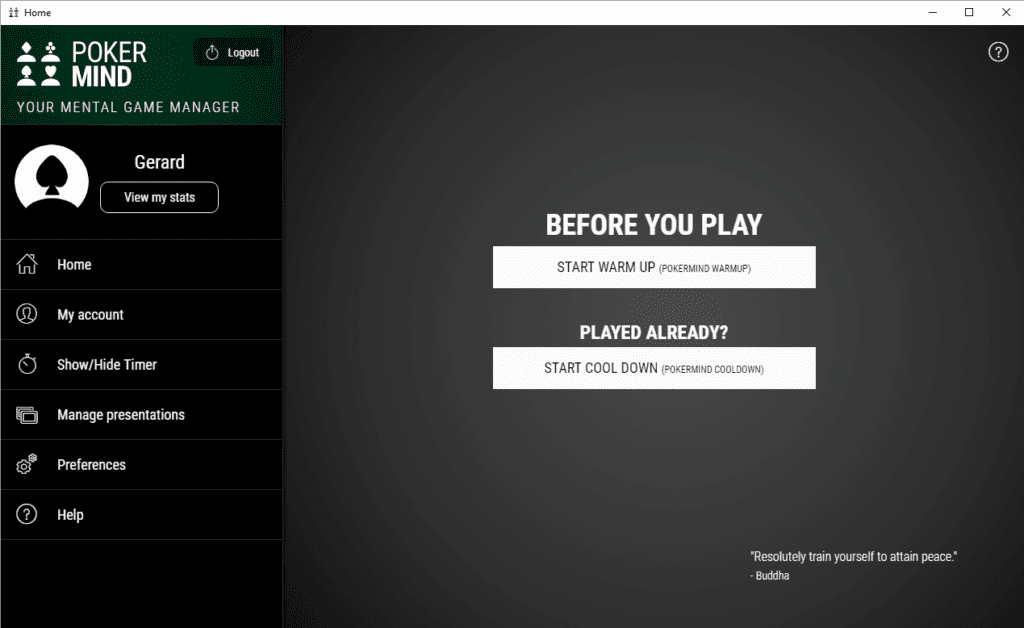The width and height of the screenshot is (1024, 628).
Task: Click the Manage presentations slides icon
Action: [x=27, y=415]
